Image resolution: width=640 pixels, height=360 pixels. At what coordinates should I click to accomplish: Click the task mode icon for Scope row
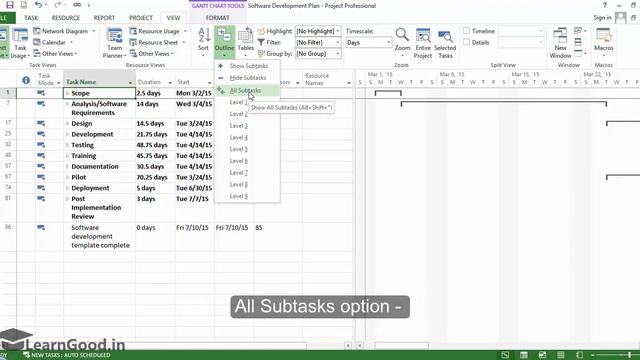41,93
